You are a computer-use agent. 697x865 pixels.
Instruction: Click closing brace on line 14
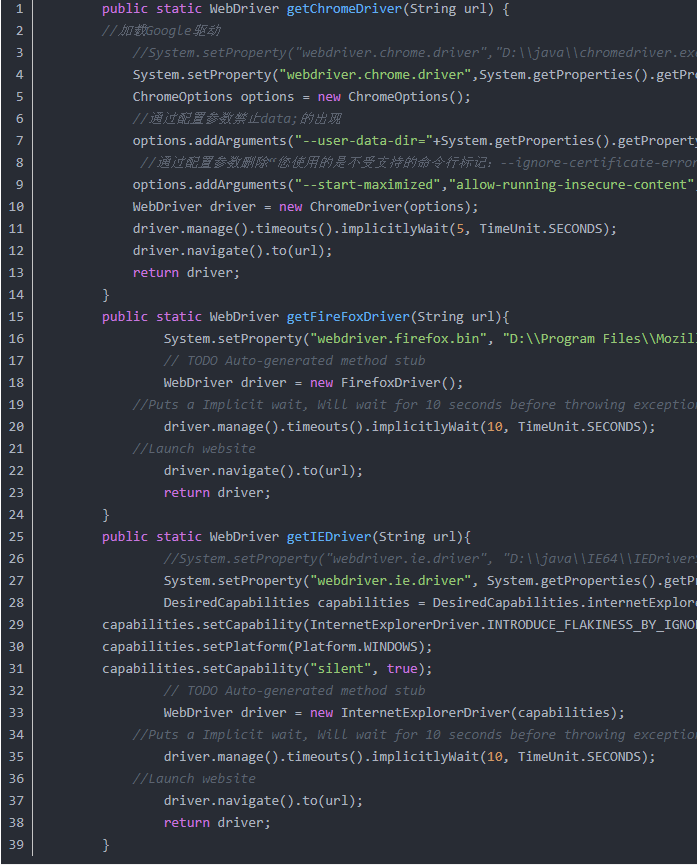tap(105, 295)
